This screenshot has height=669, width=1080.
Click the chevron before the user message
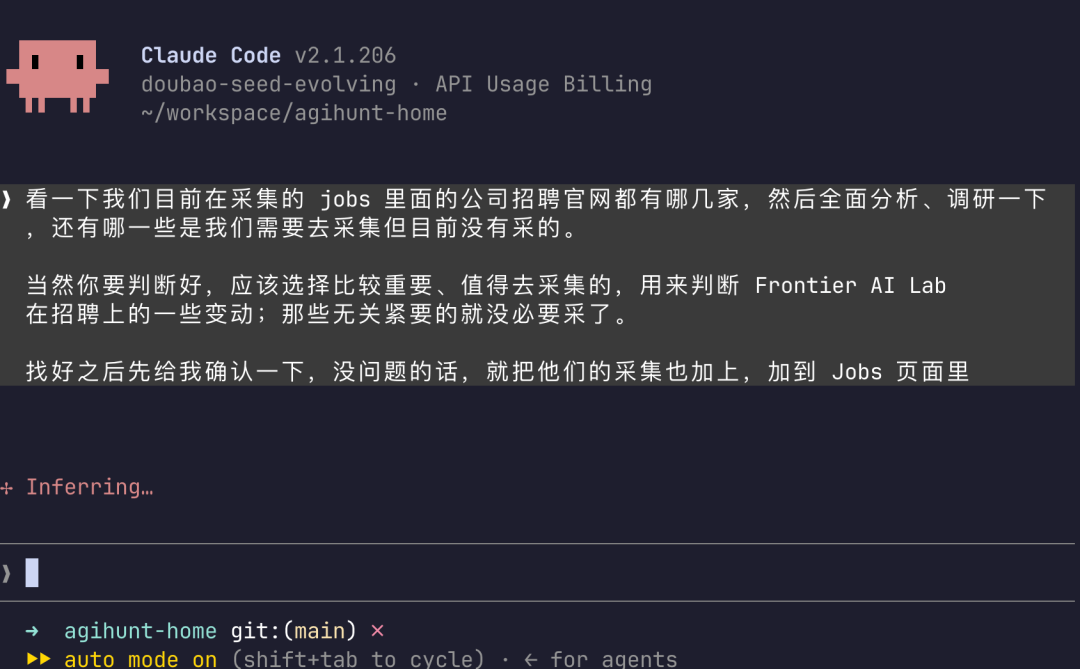click(x=7, y=200)
